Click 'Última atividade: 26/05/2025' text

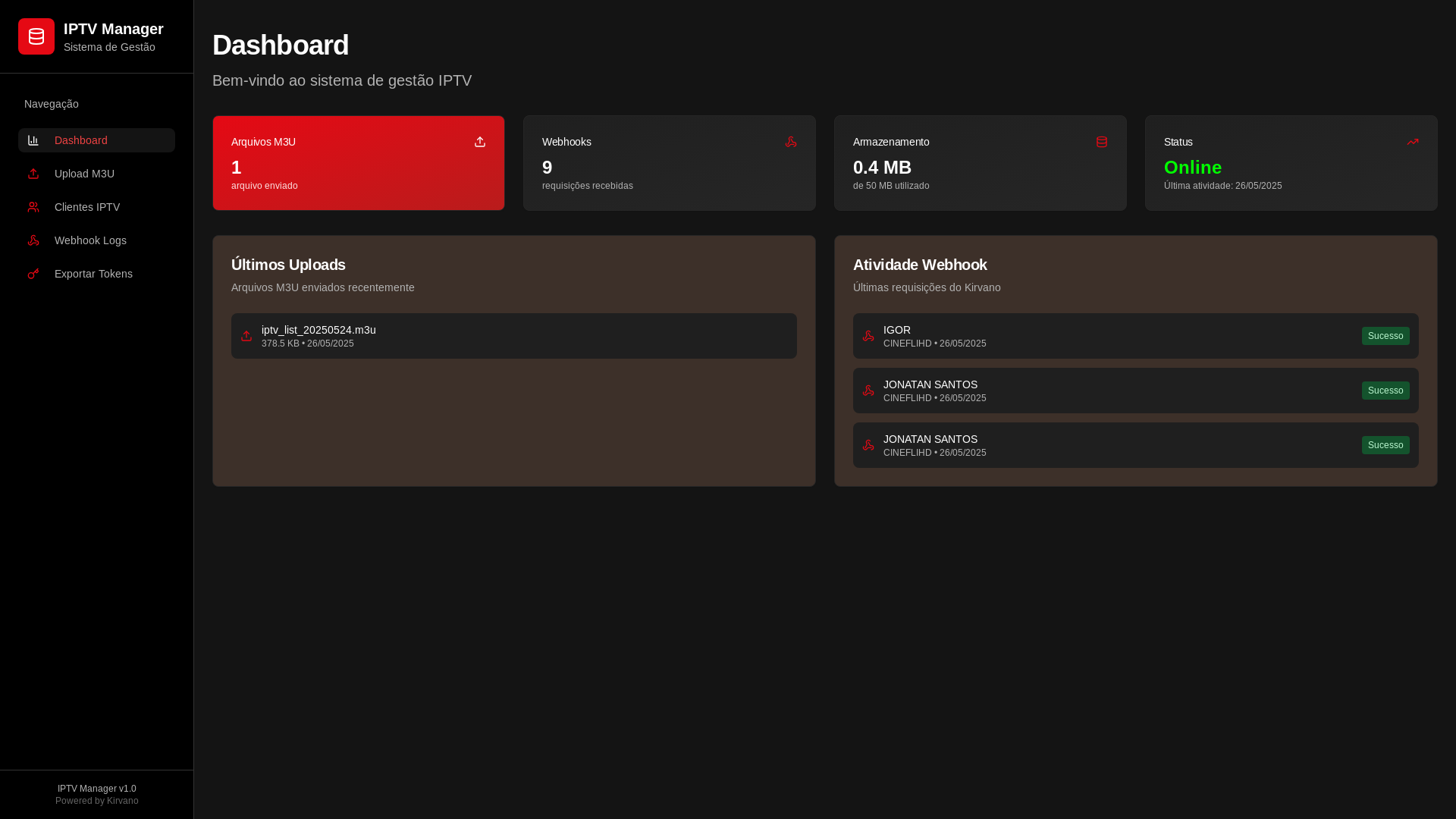pyautogui.click(x=1223, y=186)
